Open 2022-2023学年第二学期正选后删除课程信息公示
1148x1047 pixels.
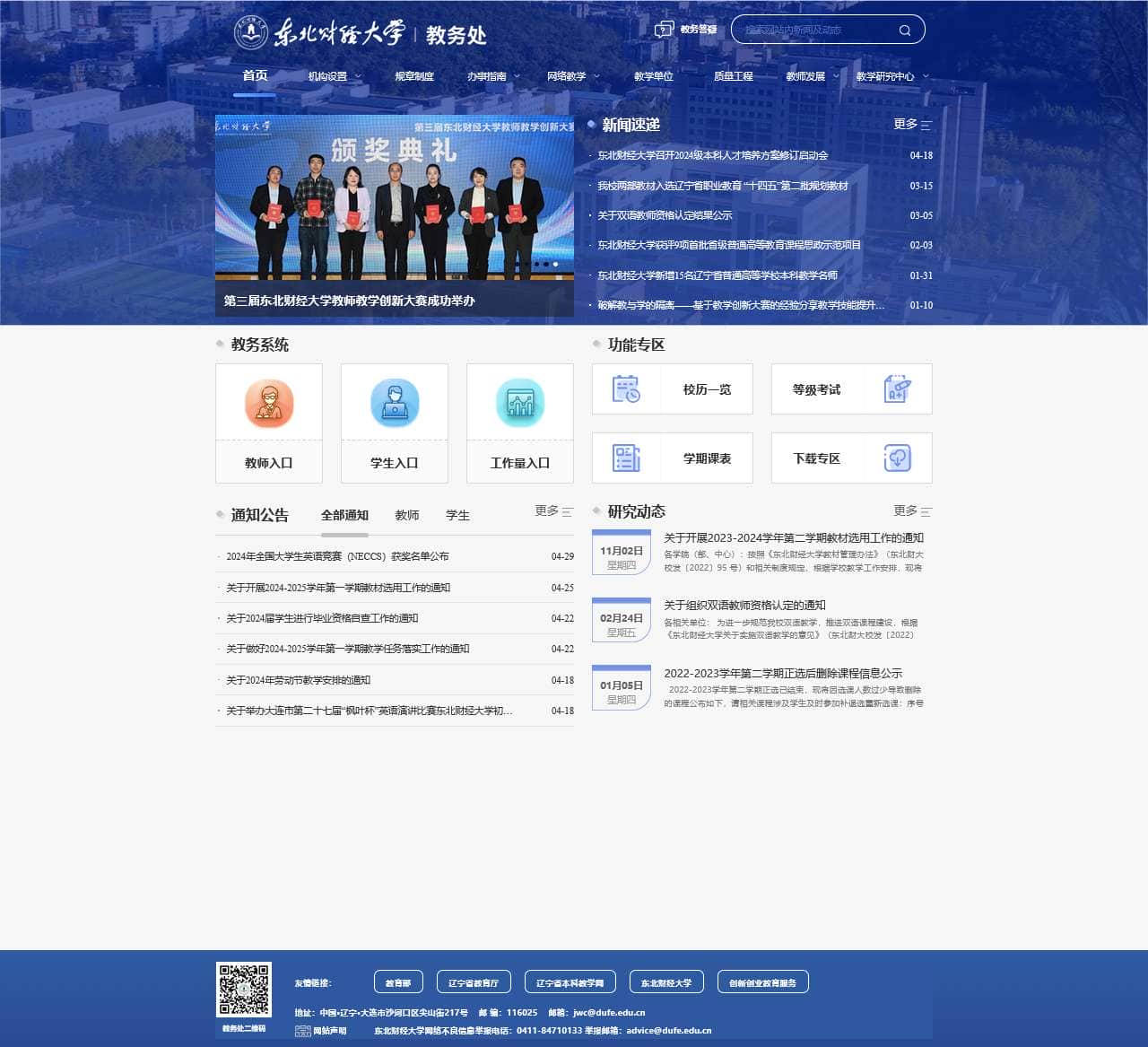pos(783,673)
